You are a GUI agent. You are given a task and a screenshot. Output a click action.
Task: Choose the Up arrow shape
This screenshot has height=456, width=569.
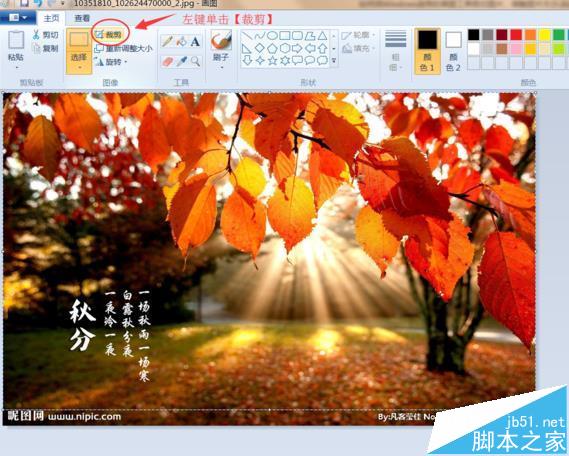coord(322,48)
